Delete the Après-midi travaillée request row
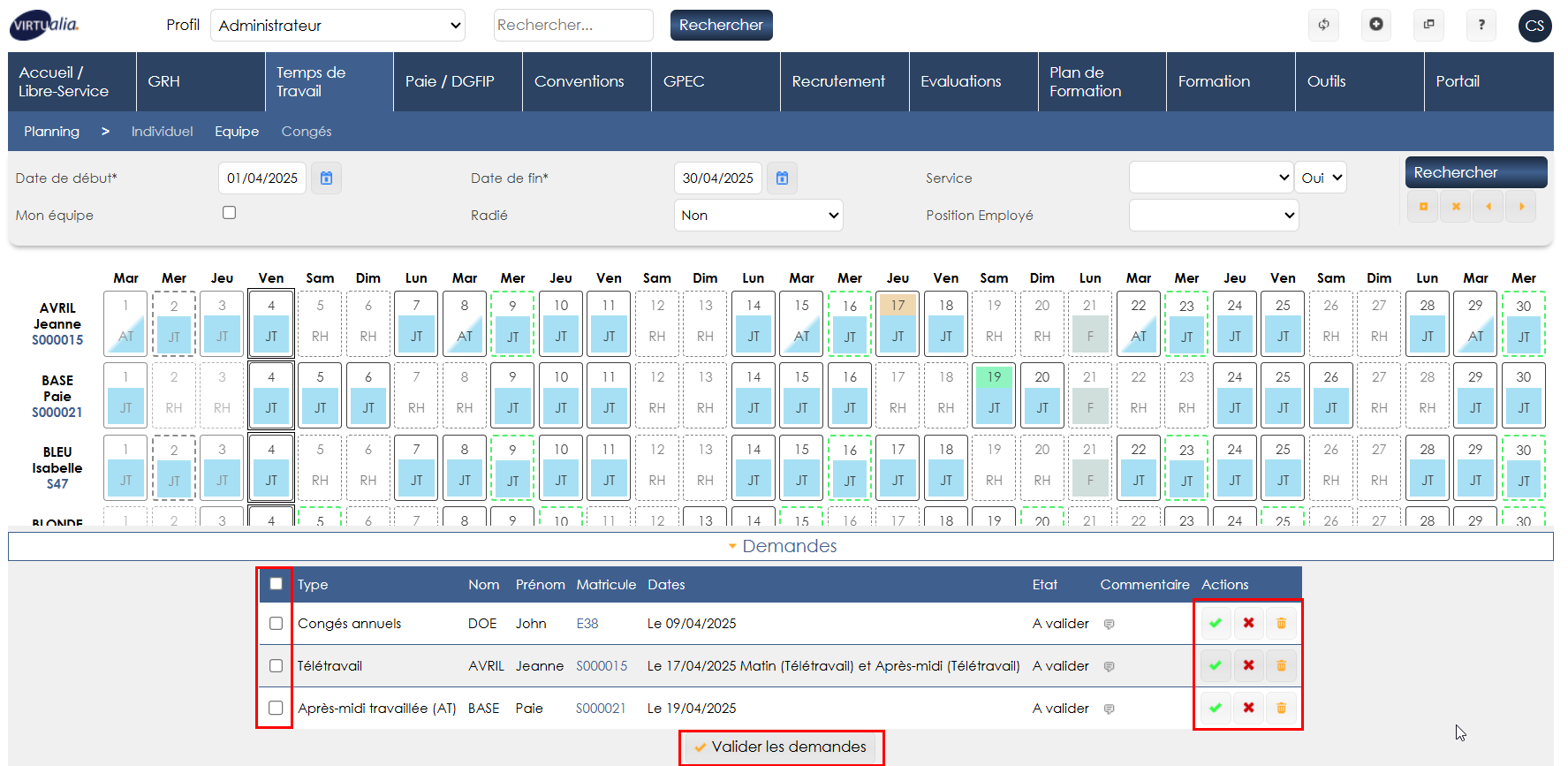Viewport: 1568px width, 766px height. pos(1281,708)
